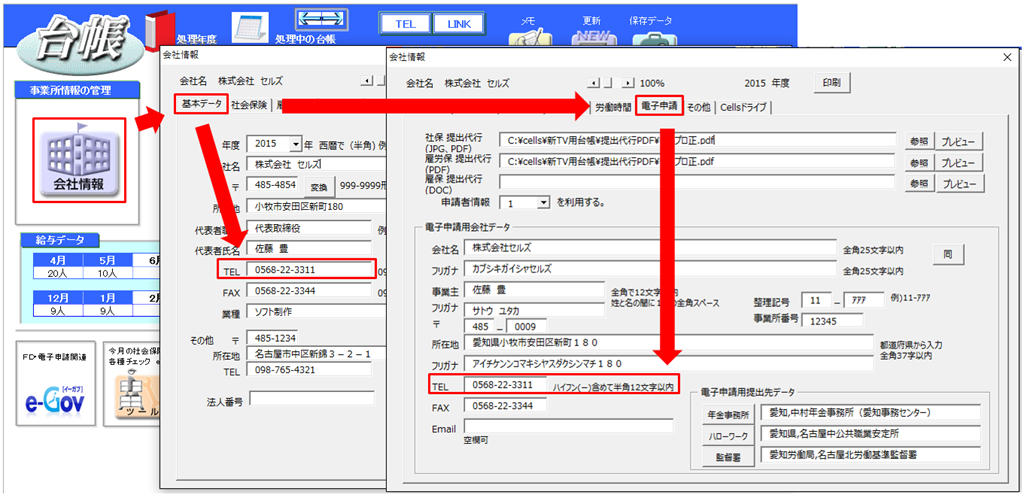Click the TEL field in 電子申請用会社データ

tap(505, 385)
